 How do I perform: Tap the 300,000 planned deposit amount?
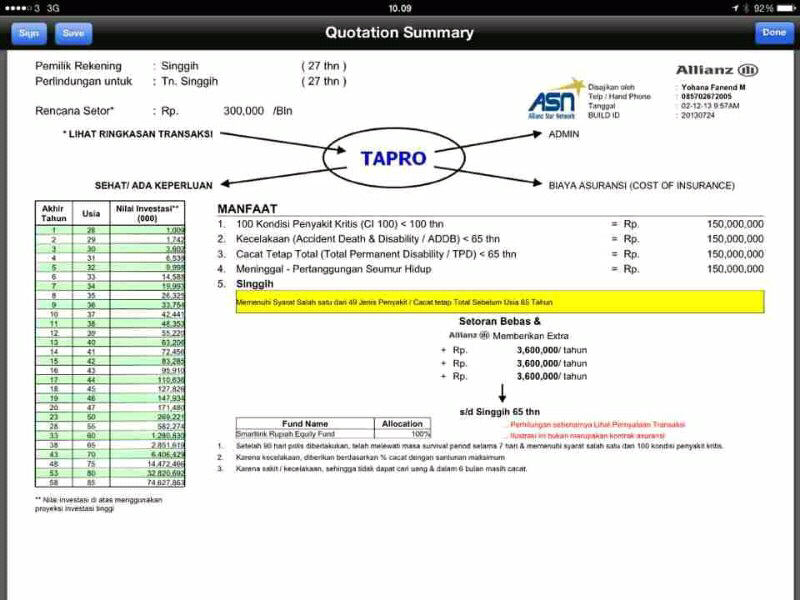coord(243,111)
